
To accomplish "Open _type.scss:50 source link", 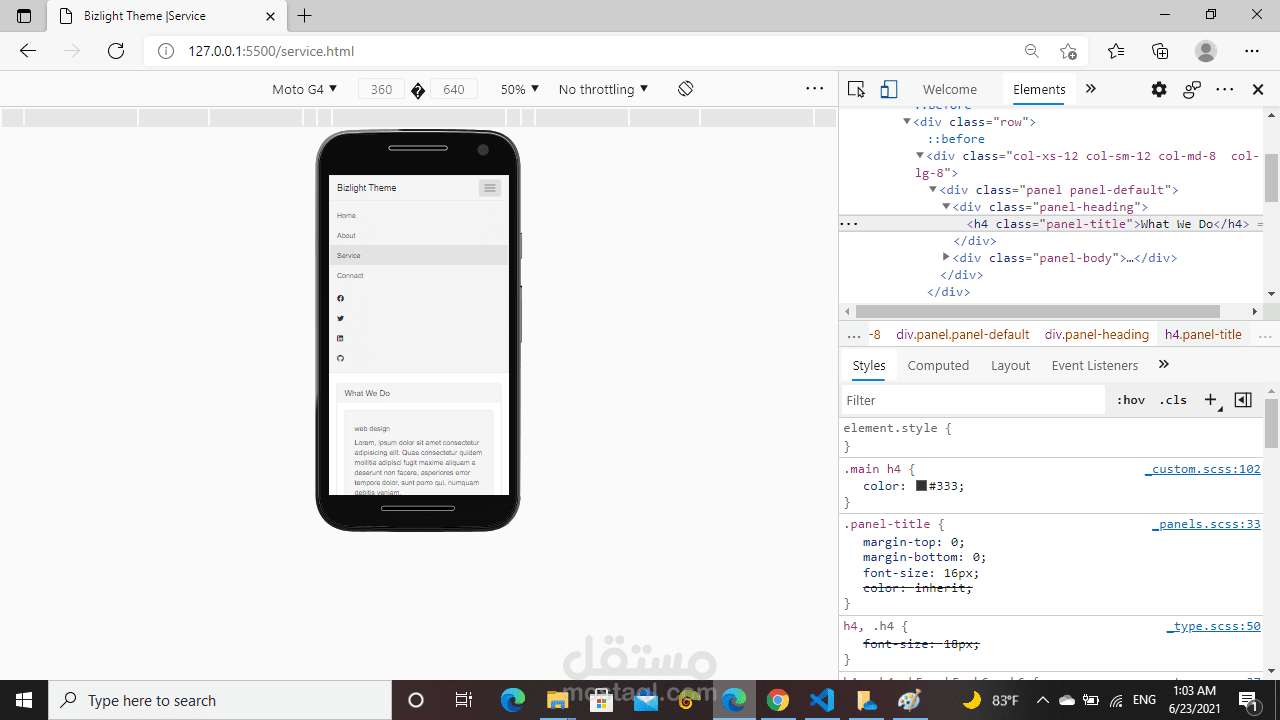I will pos(1213,627).
